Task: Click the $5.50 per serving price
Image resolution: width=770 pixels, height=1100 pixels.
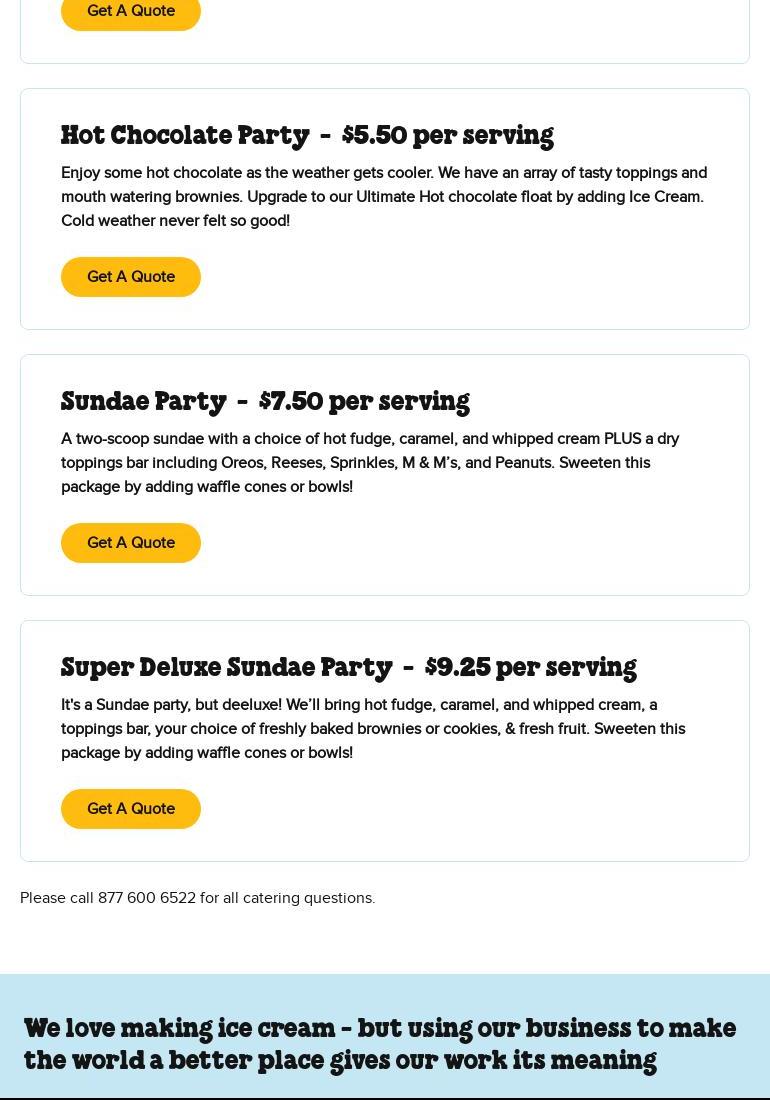Action: click(x=447, y=135)
